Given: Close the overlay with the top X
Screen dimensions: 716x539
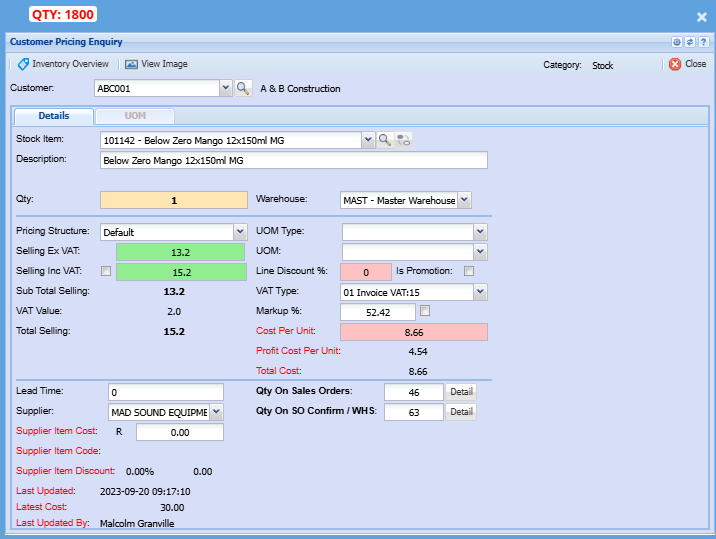Looking at the screenshot, I should tap(701, 17).
